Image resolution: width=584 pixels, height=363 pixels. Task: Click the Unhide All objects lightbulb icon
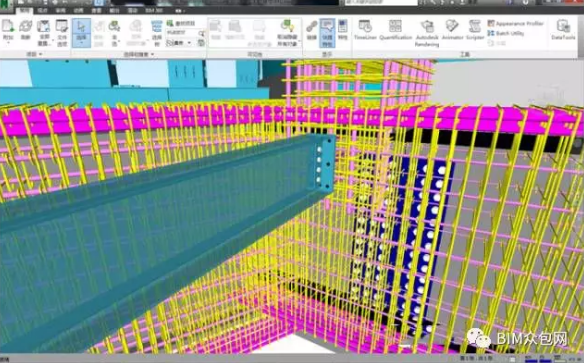[x=287, y=26]
